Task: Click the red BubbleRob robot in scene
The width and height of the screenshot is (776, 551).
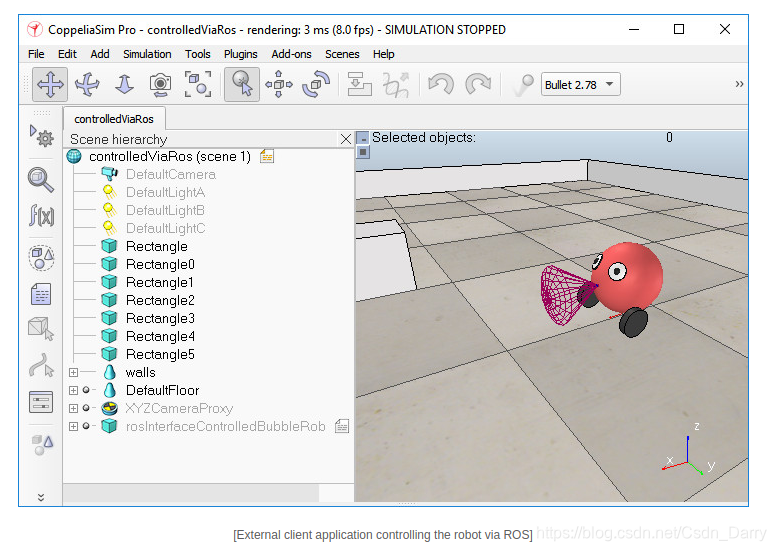Action: tap(627, 276)
